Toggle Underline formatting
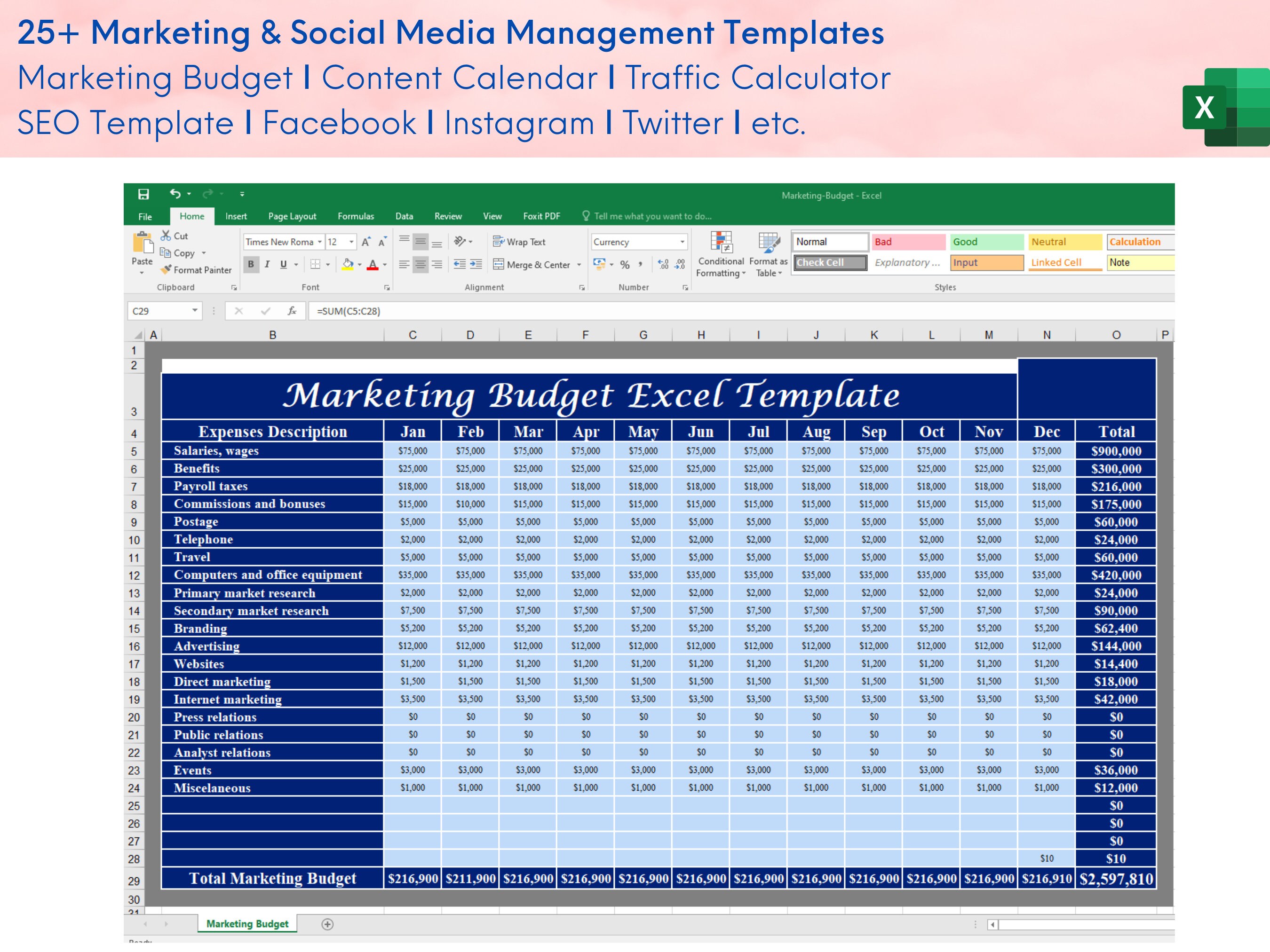Image resolution: width=1270 pixels, height=952 pixels. click(x=283, y=265)
